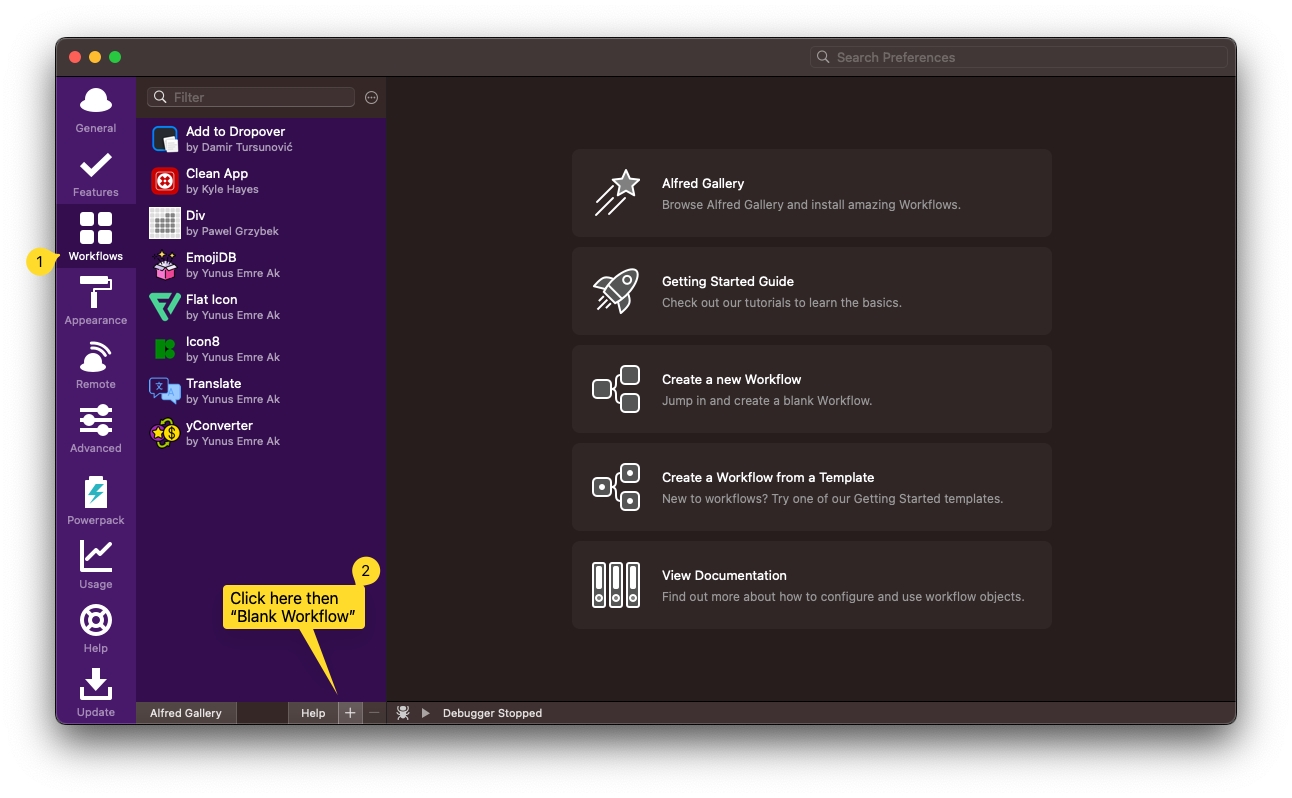
Task: Open the Update section
Action: pyautogui.click(x=96, y=693)
